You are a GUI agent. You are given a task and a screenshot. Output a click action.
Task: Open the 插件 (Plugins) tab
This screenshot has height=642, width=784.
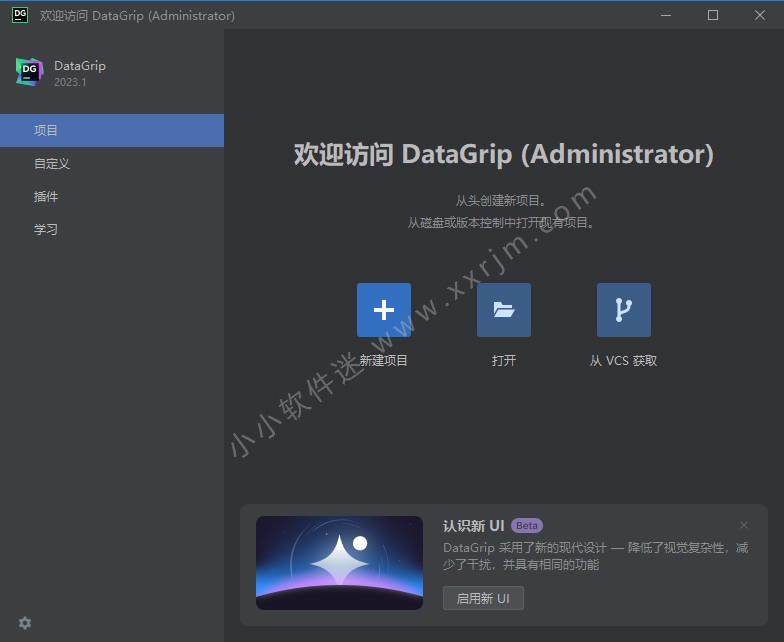click(x=112, y=196)
